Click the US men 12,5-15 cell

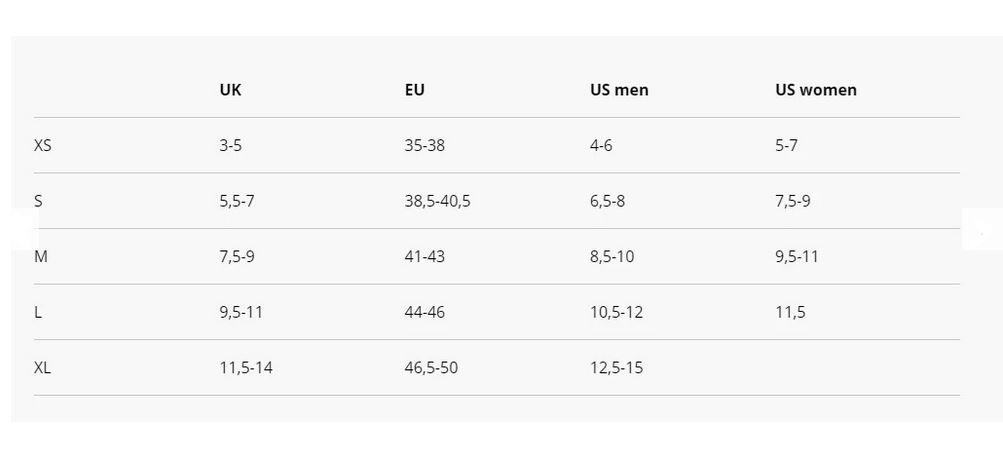click(616, 368)
